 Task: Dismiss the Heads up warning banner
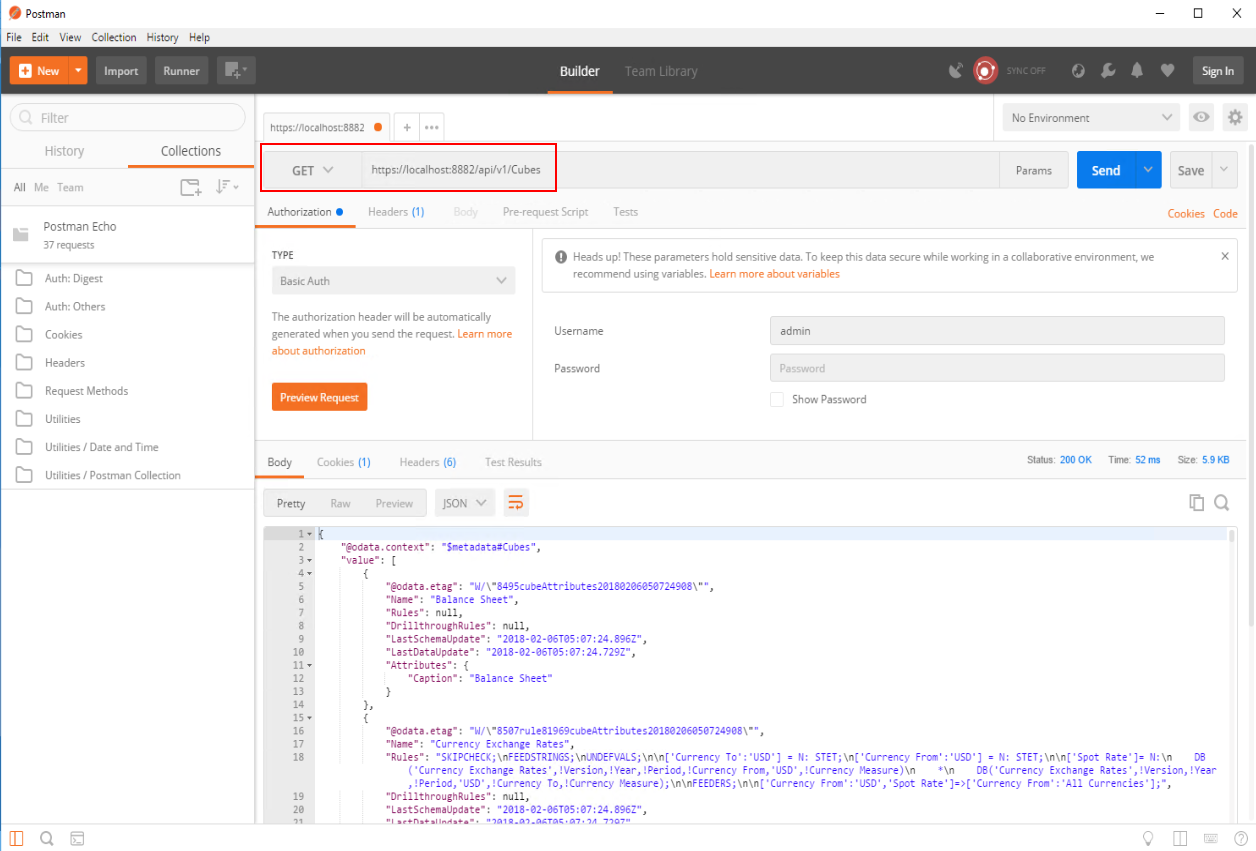coord(1225,256)
